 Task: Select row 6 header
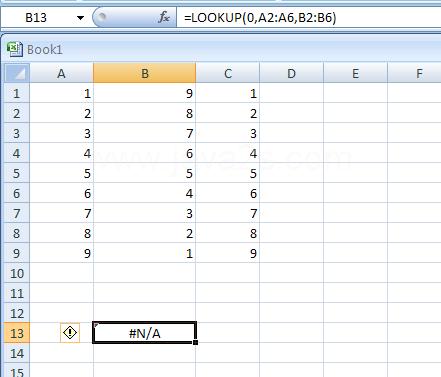click(x=17, y=193)
